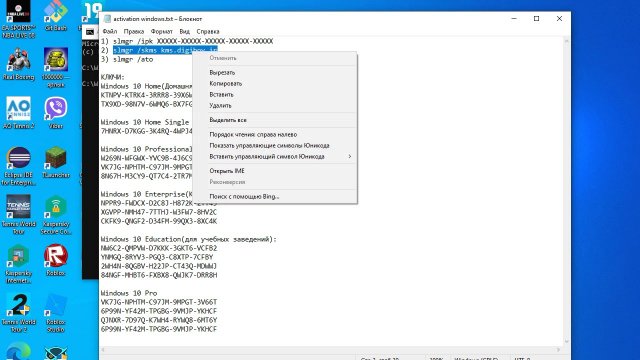
Task: Click the Notepad document icon in the title bar
Action: click(107, 19)
